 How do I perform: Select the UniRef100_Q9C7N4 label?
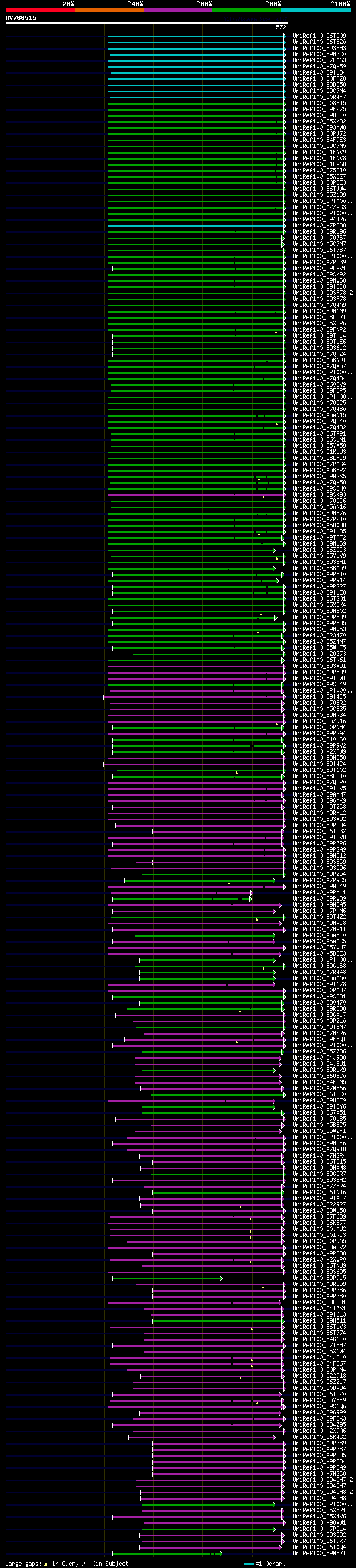tap(319, 91)
